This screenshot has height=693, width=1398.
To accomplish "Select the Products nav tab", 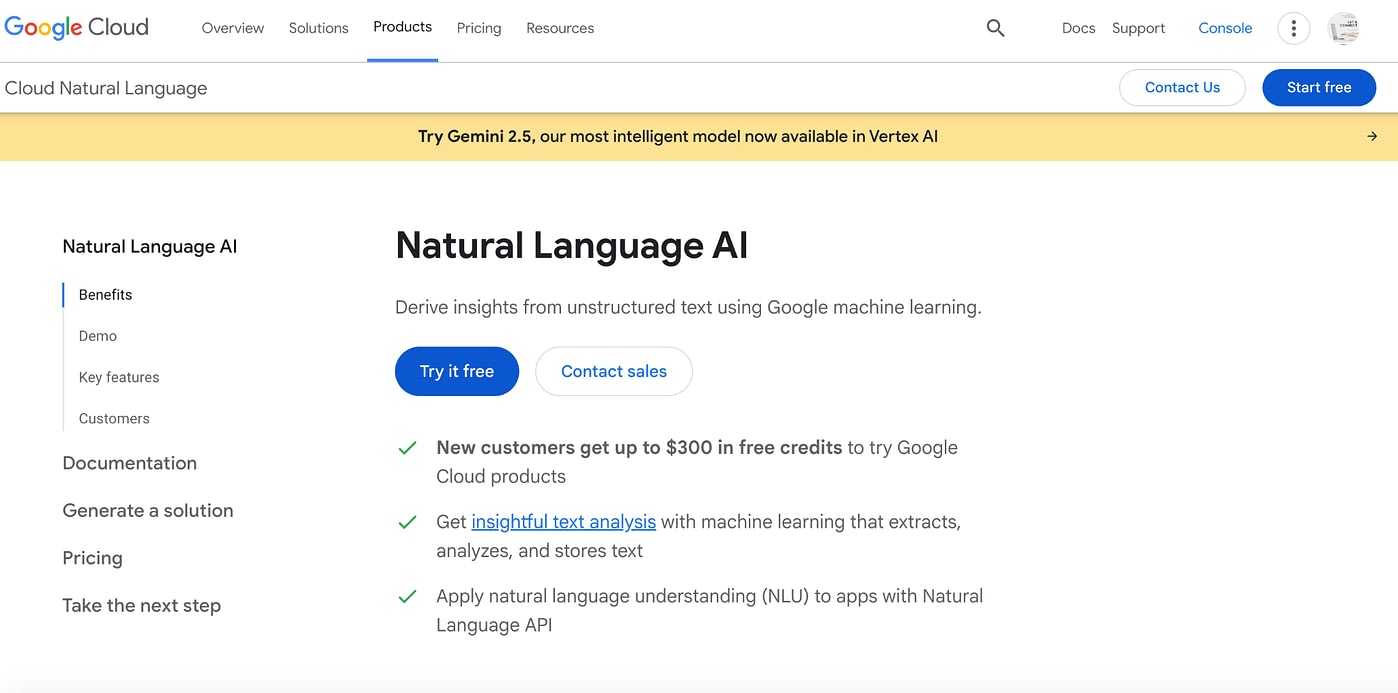I will click(402, 27).
